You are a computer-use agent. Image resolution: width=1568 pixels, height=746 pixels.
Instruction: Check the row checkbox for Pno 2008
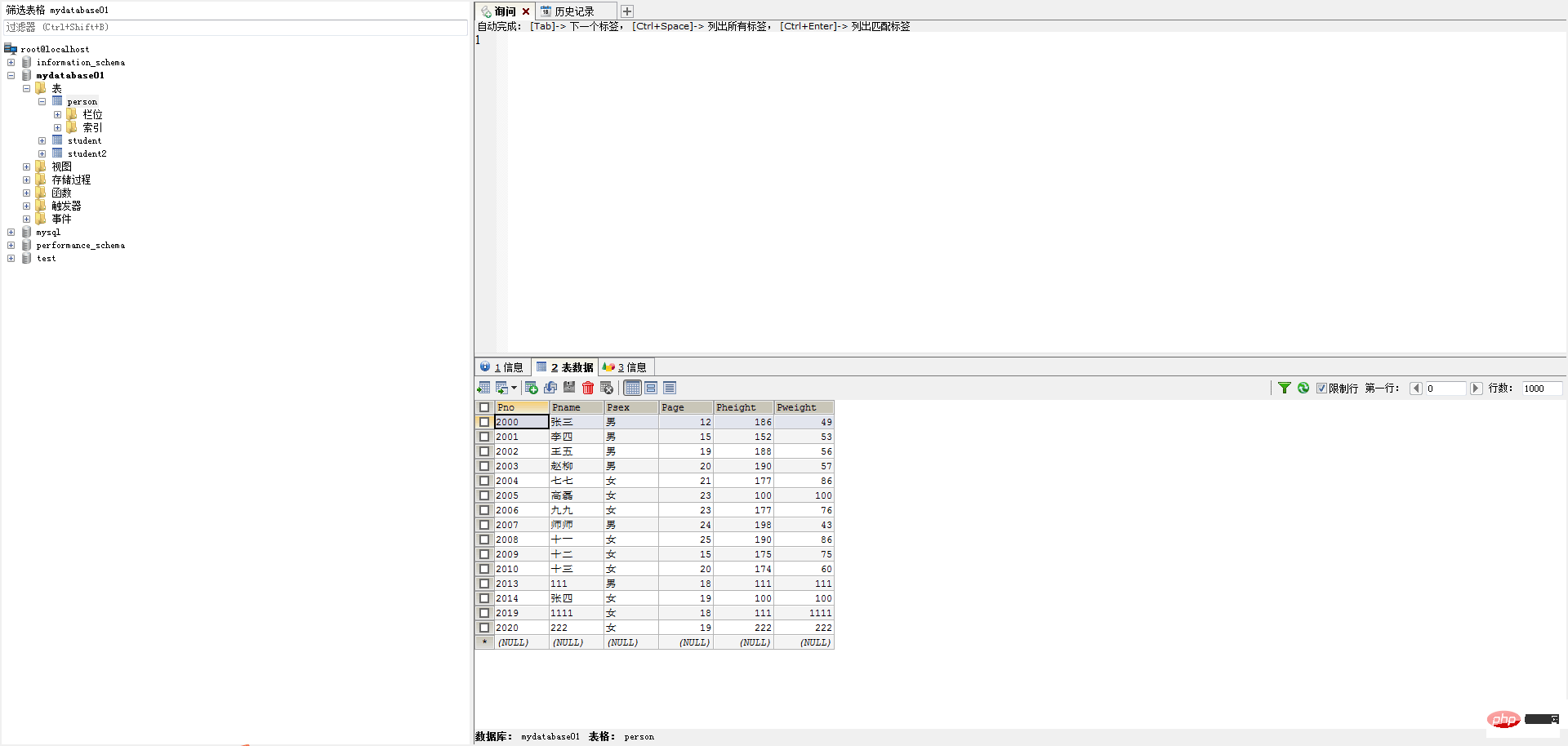click(484, 540)
